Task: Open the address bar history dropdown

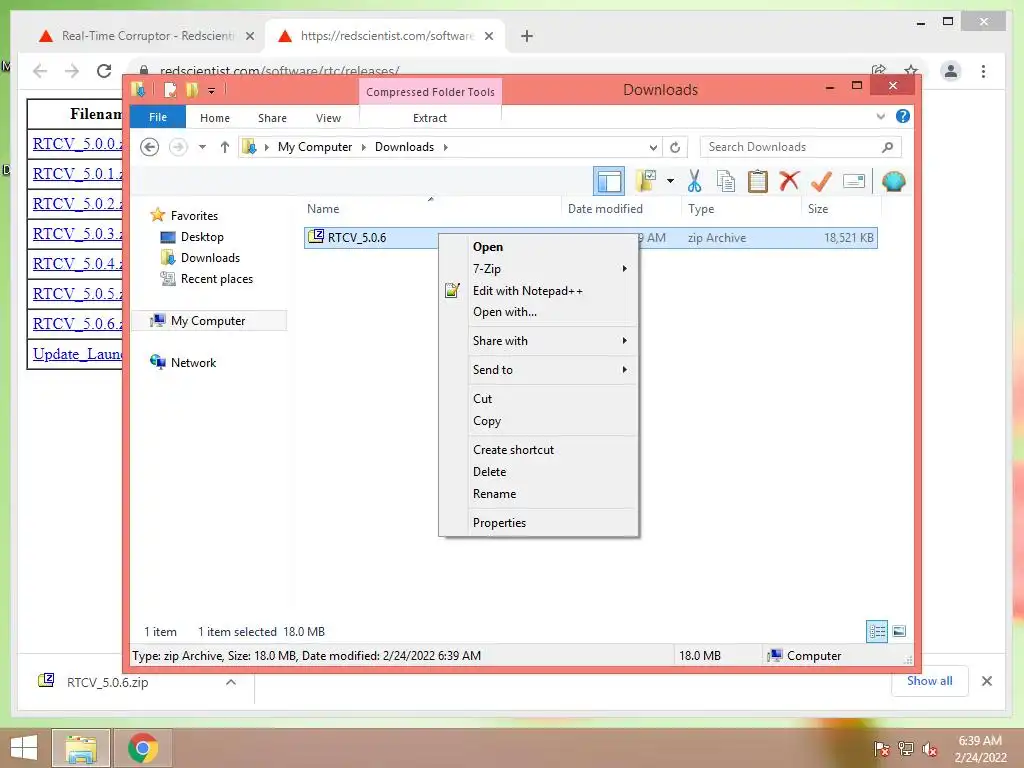Action: [653, 147]
